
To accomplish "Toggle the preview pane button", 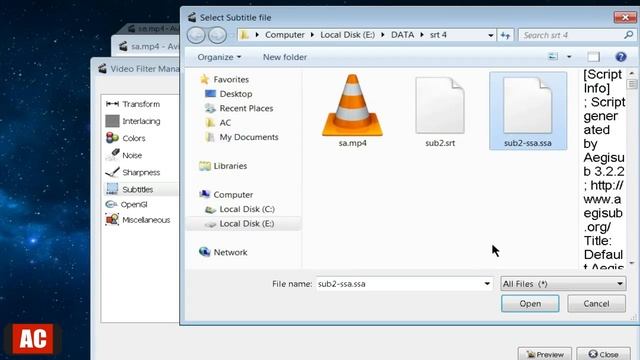I will click(x=593, y=57).
